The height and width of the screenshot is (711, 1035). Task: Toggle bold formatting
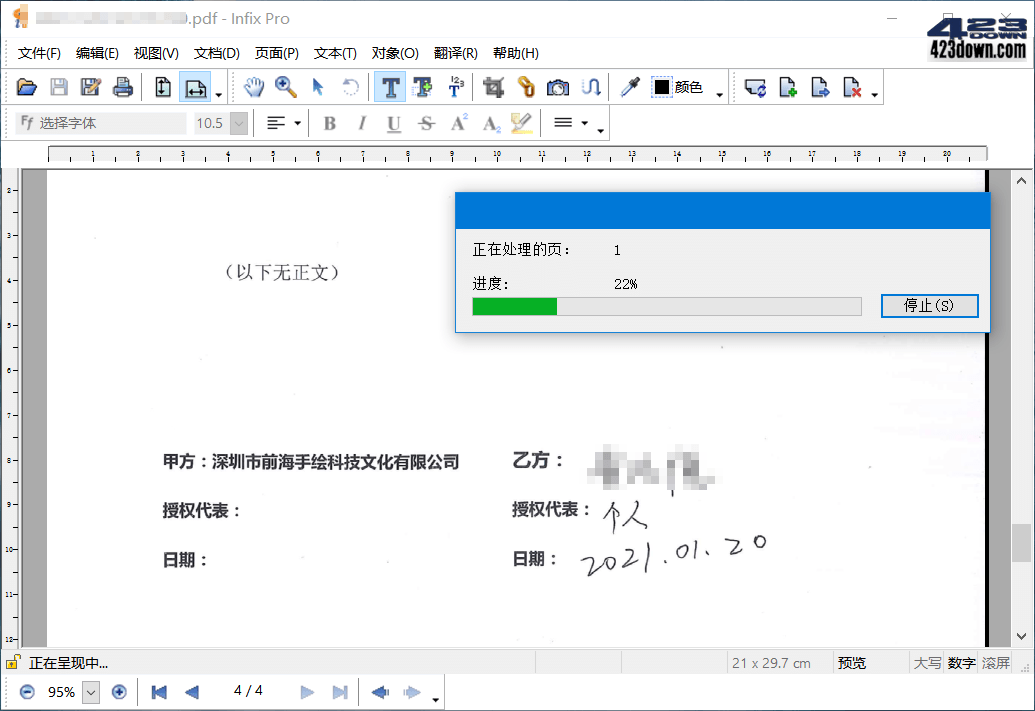click(x=330, y=123)
